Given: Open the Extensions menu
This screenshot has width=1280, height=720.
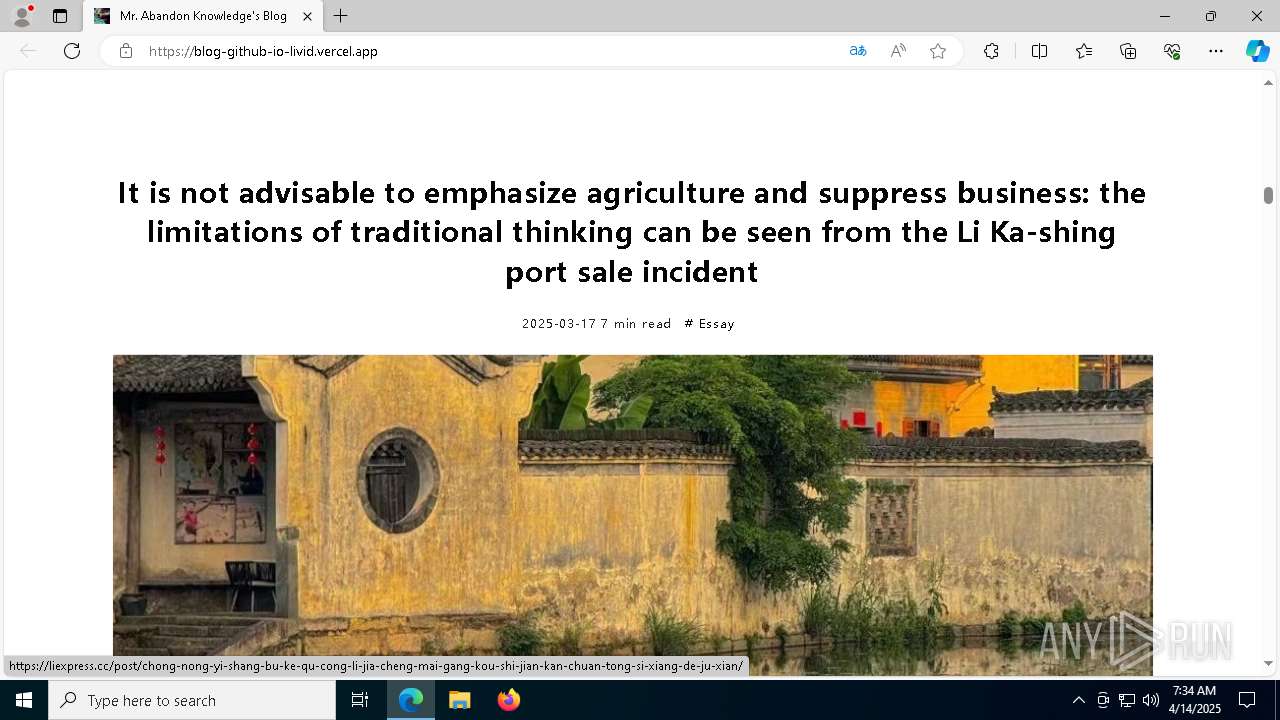Looking at the screenshot, I should (991, 51).
